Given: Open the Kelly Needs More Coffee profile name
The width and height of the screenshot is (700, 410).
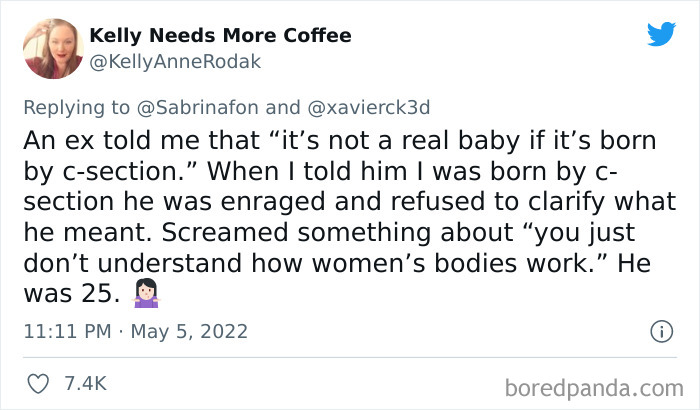Looking at the screenshot, I should pos(221,36).
